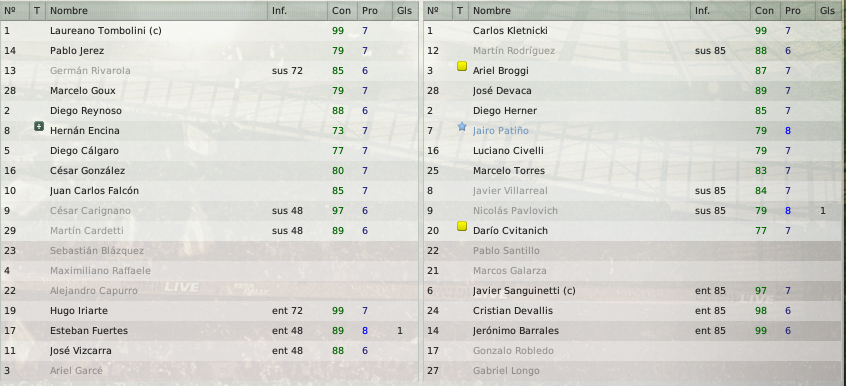Click Gabriel Longo in the right table
This screenshot has height=386, width=846.
[506, 371]
